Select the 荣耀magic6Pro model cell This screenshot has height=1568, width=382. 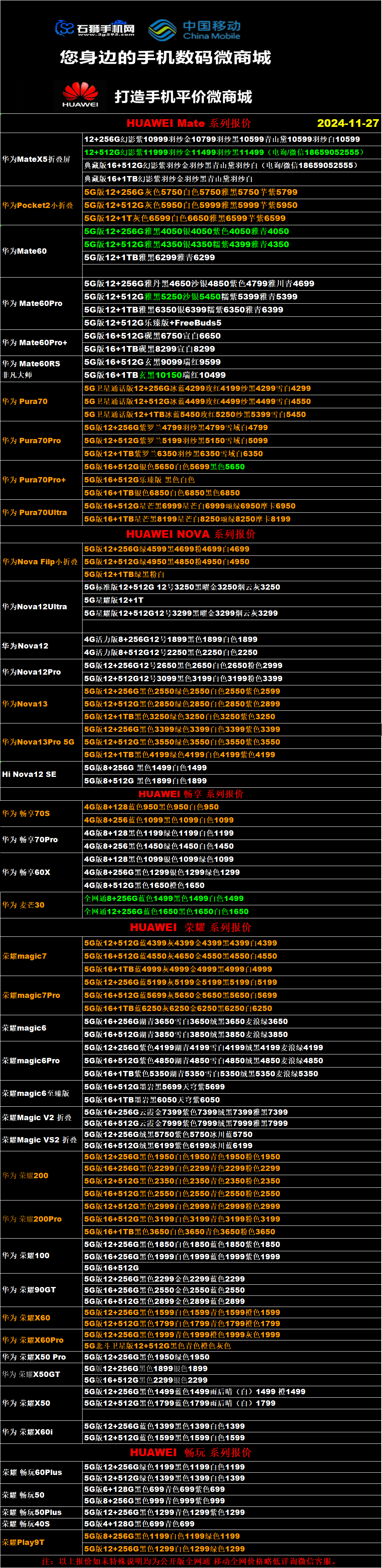click(x=41, y=1061)
